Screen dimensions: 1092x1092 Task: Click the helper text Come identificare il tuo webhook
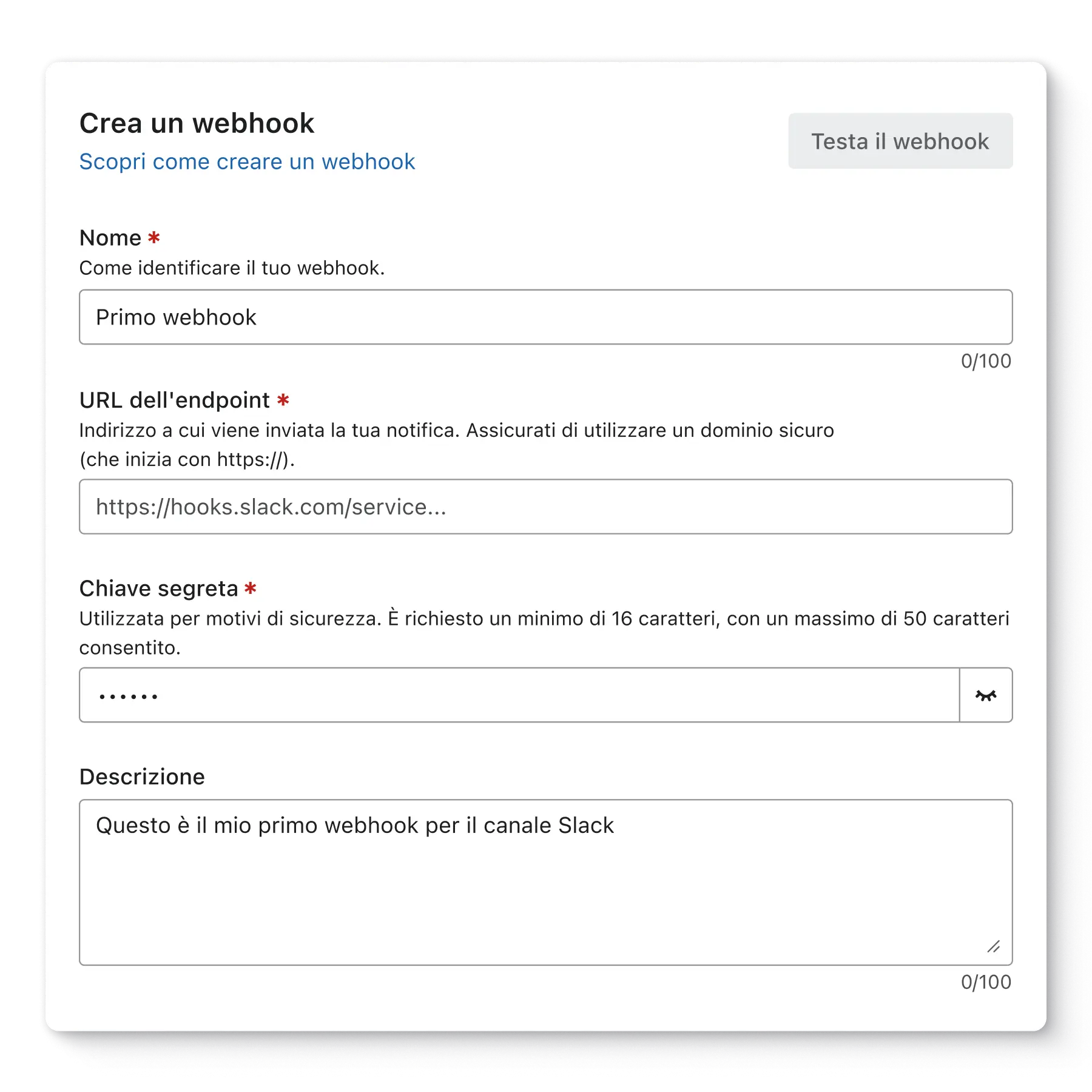[232, 268]
